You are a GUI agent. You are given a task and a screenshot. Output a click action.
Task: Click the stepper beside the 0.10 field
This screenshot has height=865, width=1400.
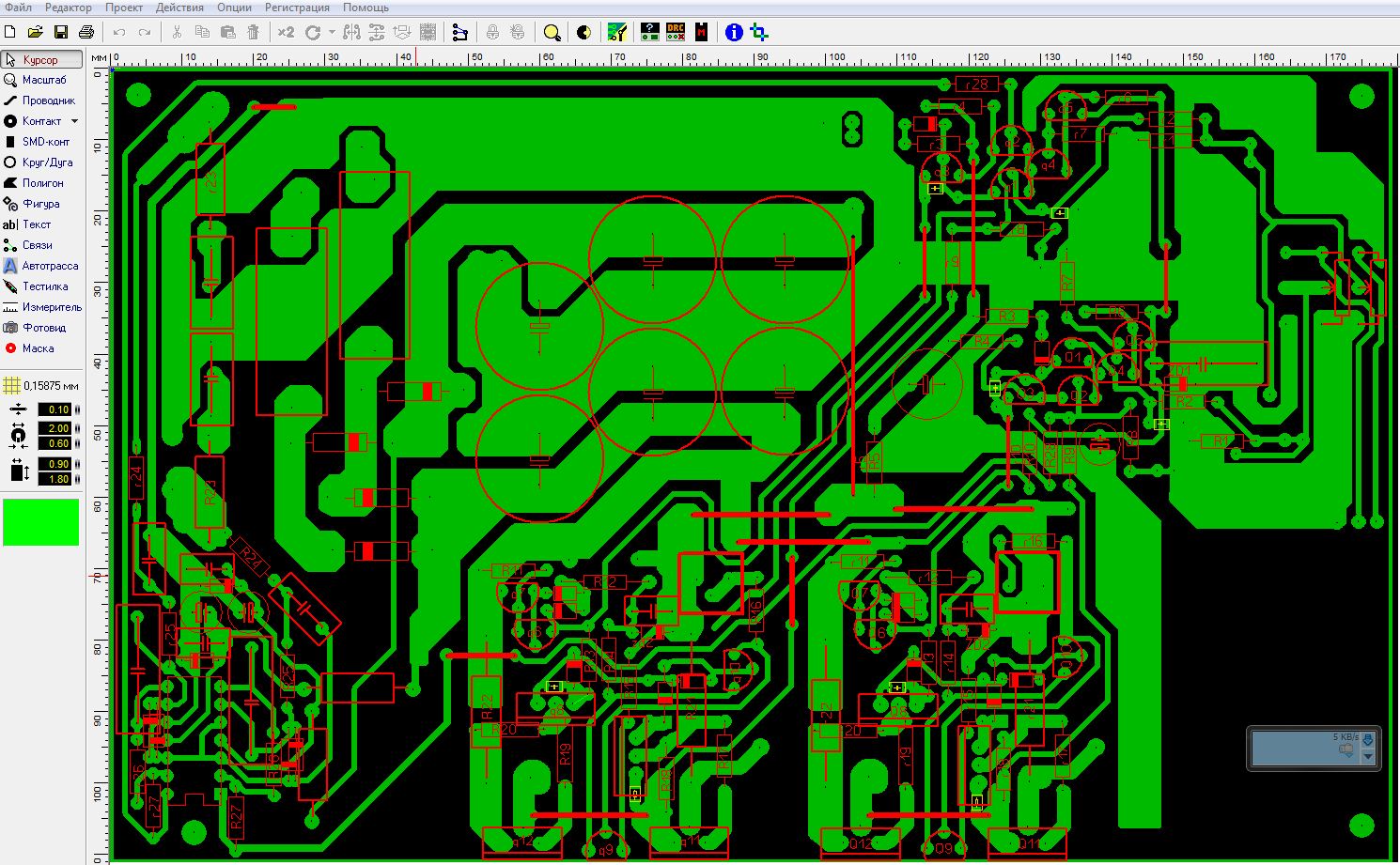tap(77, 409)
